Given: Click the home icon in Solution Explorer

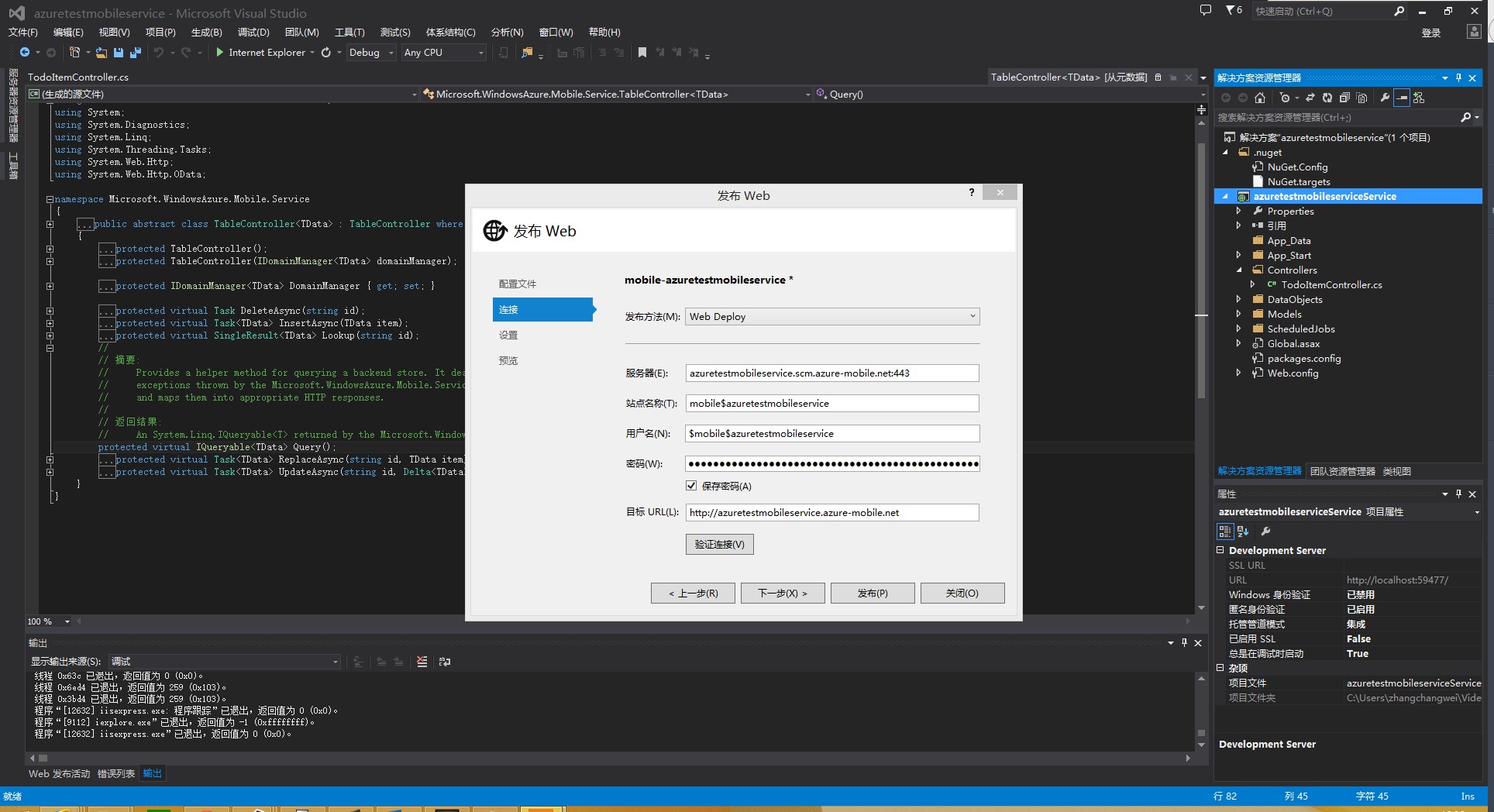Looking at the screenshot, I should click(x=1260, y=98).
